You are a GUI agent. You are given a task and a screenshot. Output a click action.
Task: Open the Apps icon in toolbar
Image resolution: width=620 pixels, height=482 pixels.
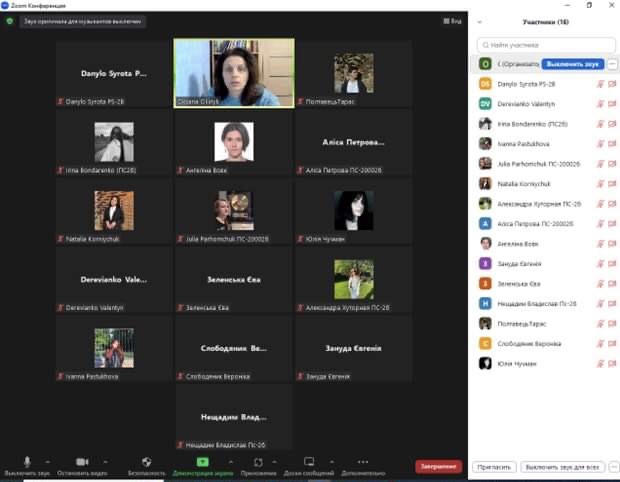pyautogui.click(x=258, y=462)
